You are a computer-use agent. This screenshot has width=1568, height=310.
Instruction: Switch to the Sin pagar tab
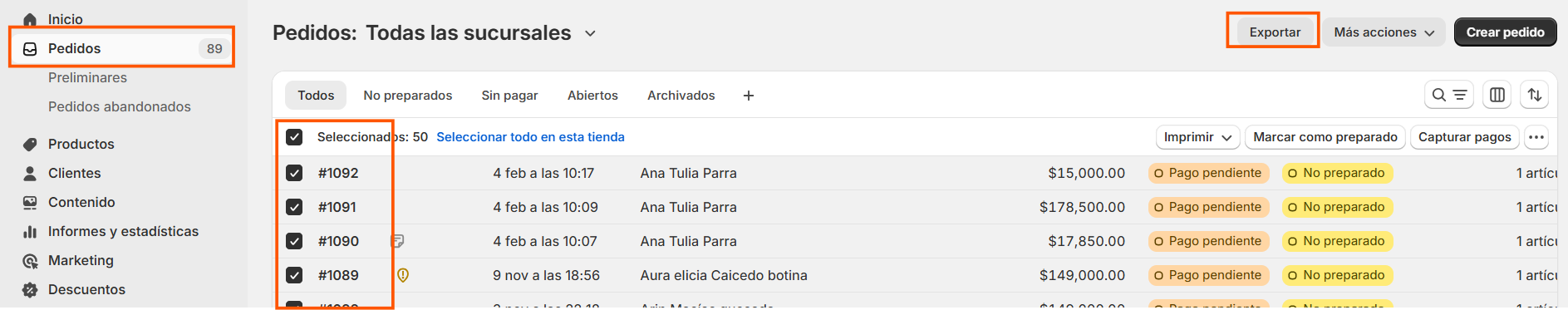[x=509, y=96]
